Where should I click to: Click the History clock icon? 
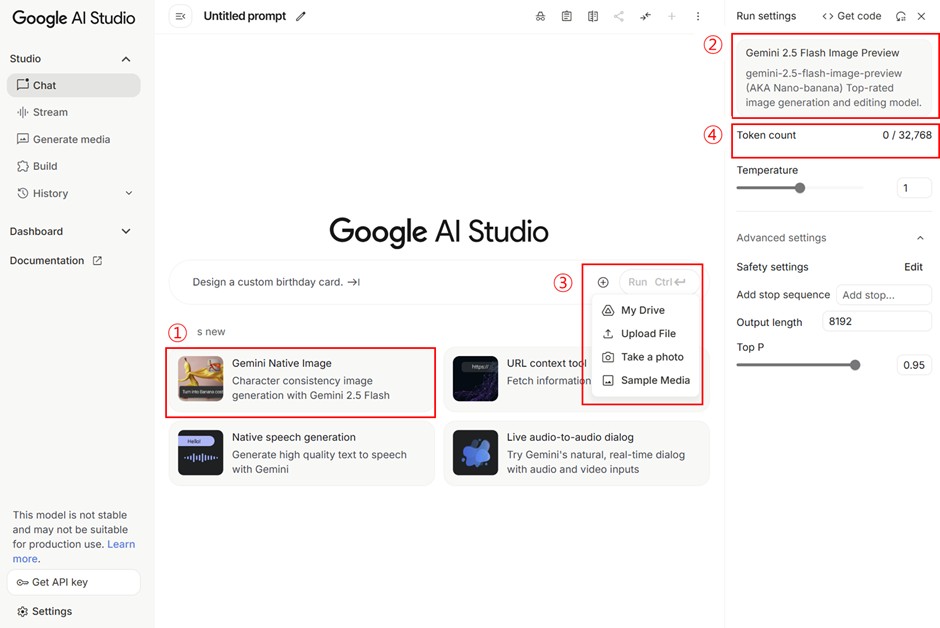point(23,193)
